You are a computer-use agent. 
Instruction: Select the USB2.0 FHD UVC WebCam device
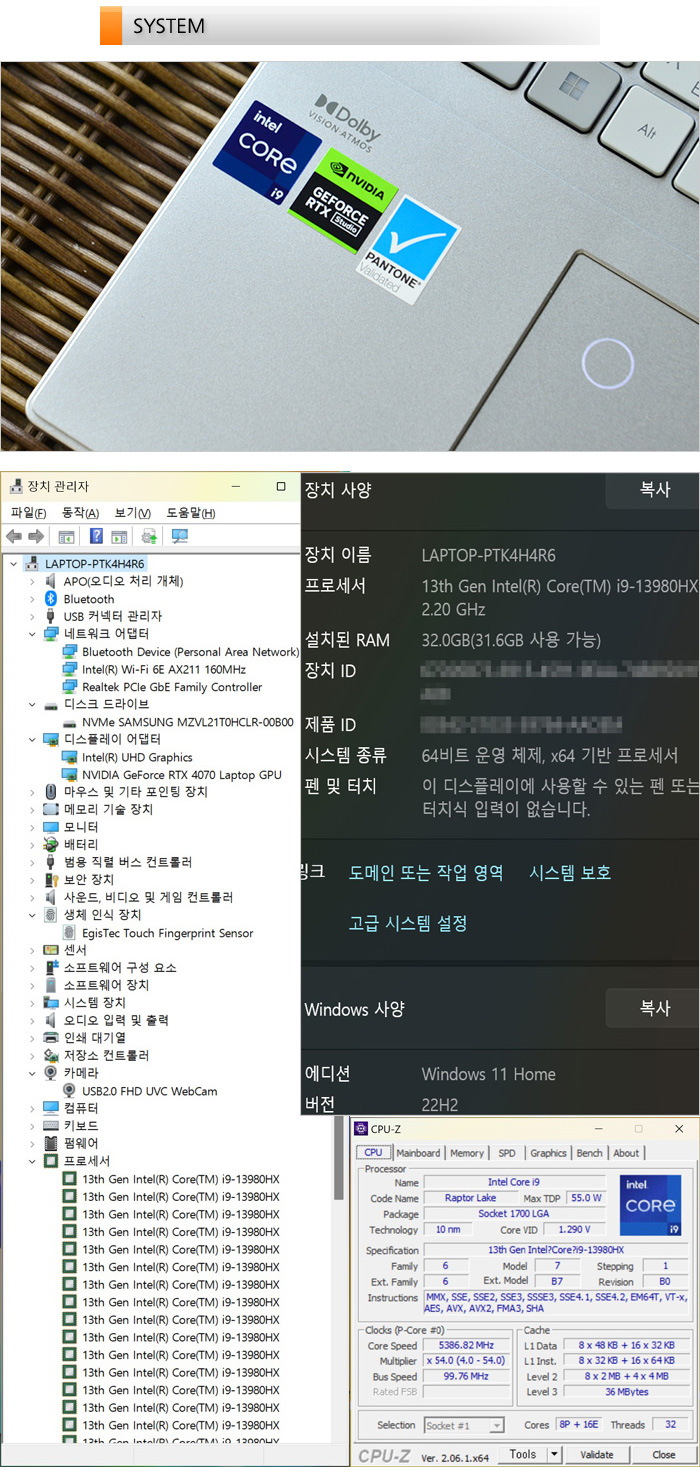click(x=149, y=1091)
